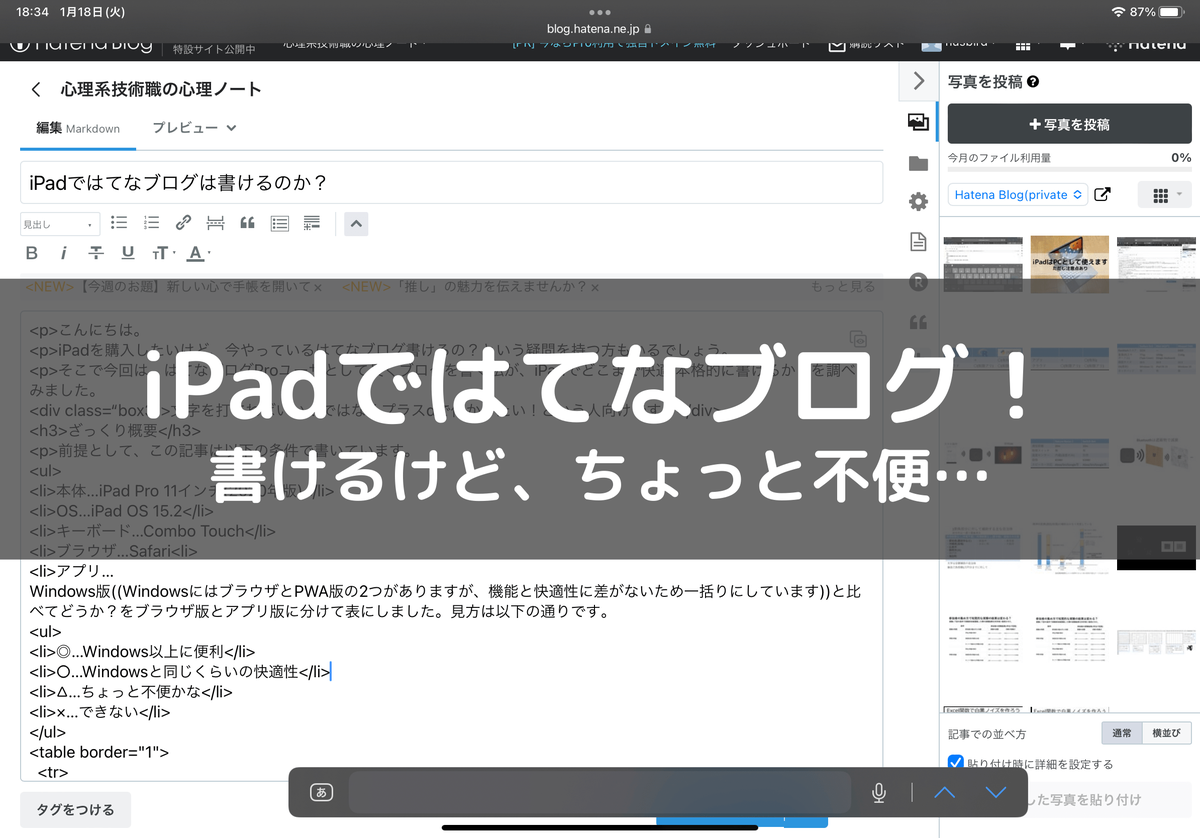
Task: Apply strikethrough formatting
Action: [x=96, y=253]
